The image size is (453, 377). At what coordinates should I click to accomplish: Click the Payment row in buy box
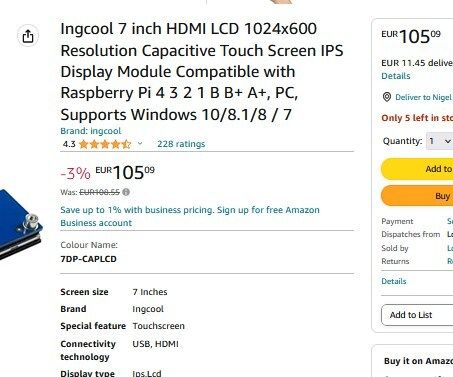[417, 221]
